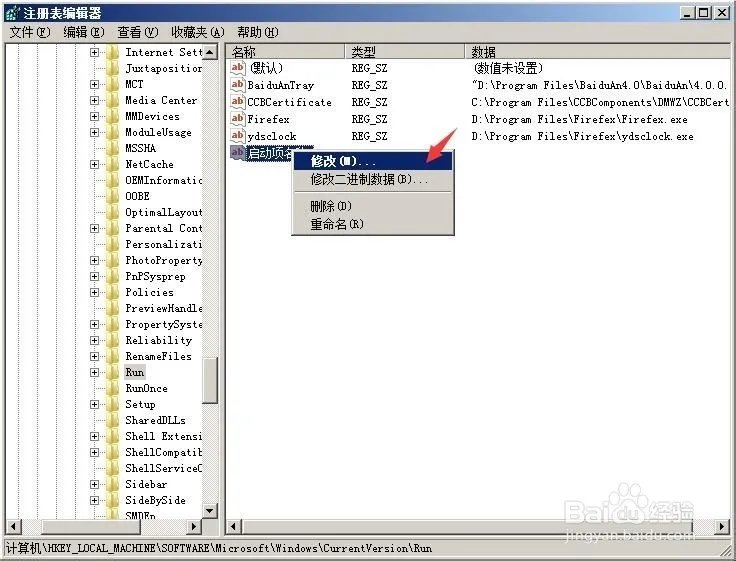736x561 pixels.
Task: Click the ydsclock string value icon
Action: pyautogui.click(x=238, y=136)
